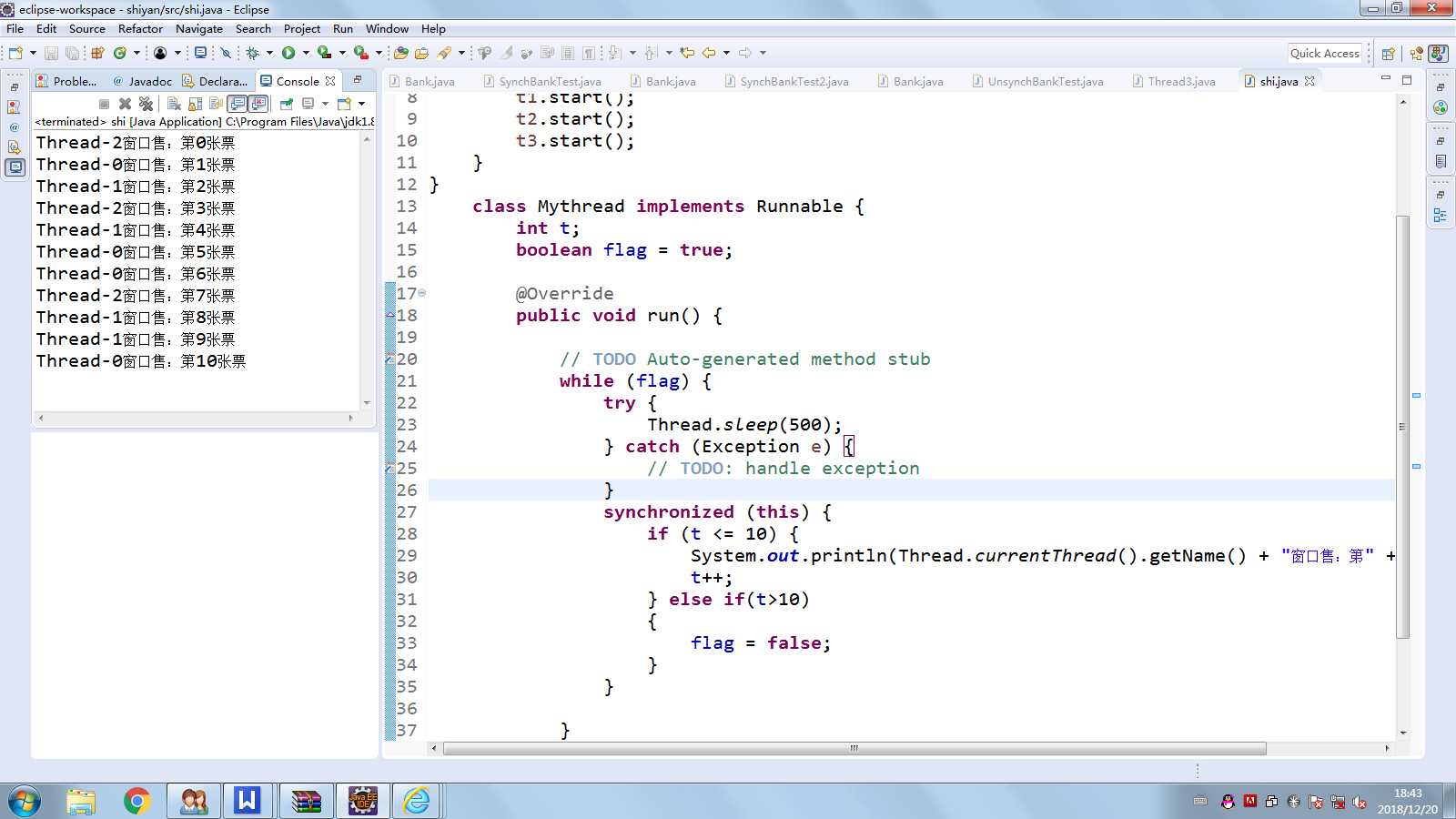Viewport: 1456px width, 819px height.
Task: Click Terminate button in Console toolbar
Action: pyautogui.click(x=104, y=104)
